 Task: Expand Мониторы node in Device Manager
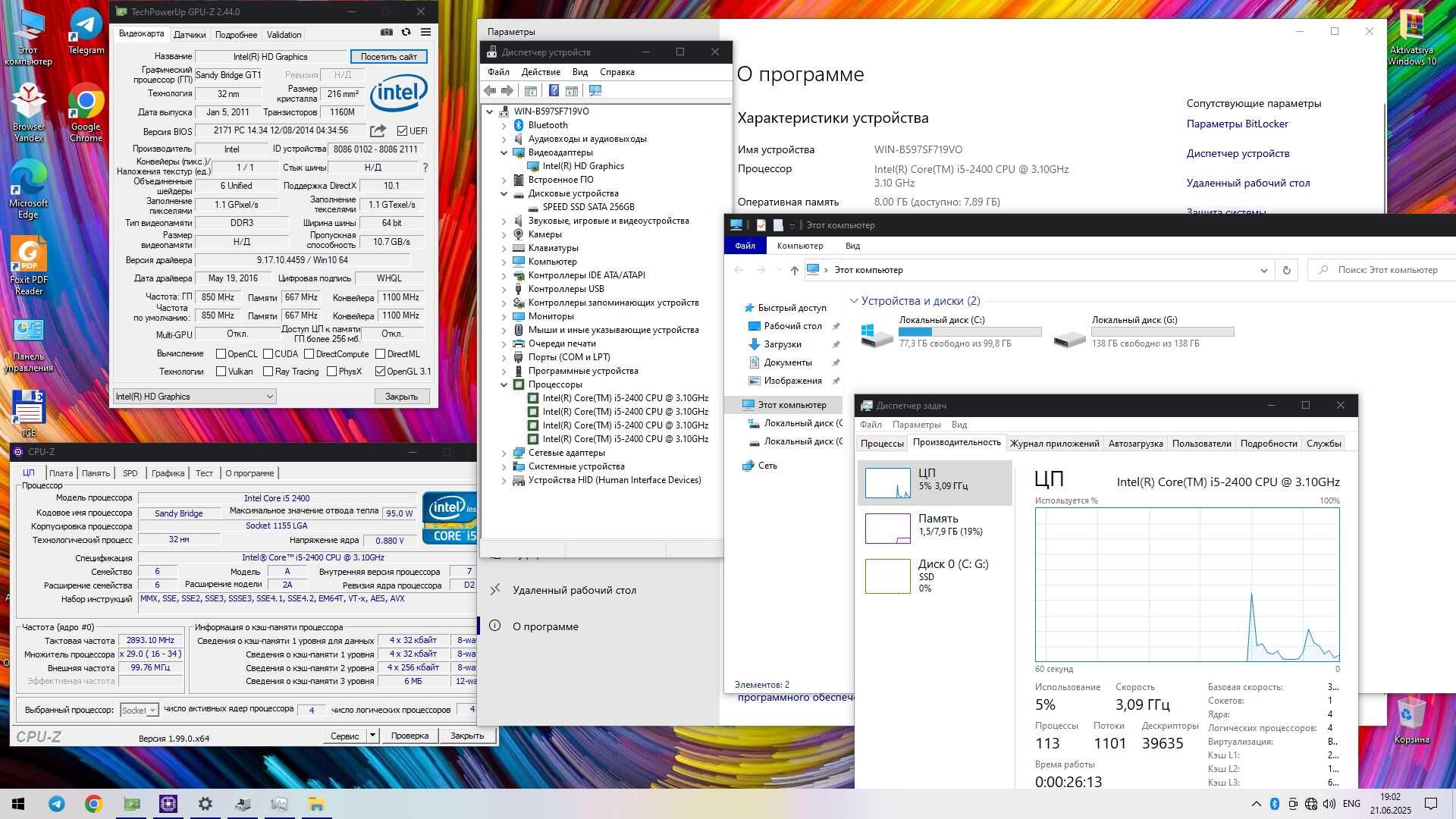[x=504, y=316]
